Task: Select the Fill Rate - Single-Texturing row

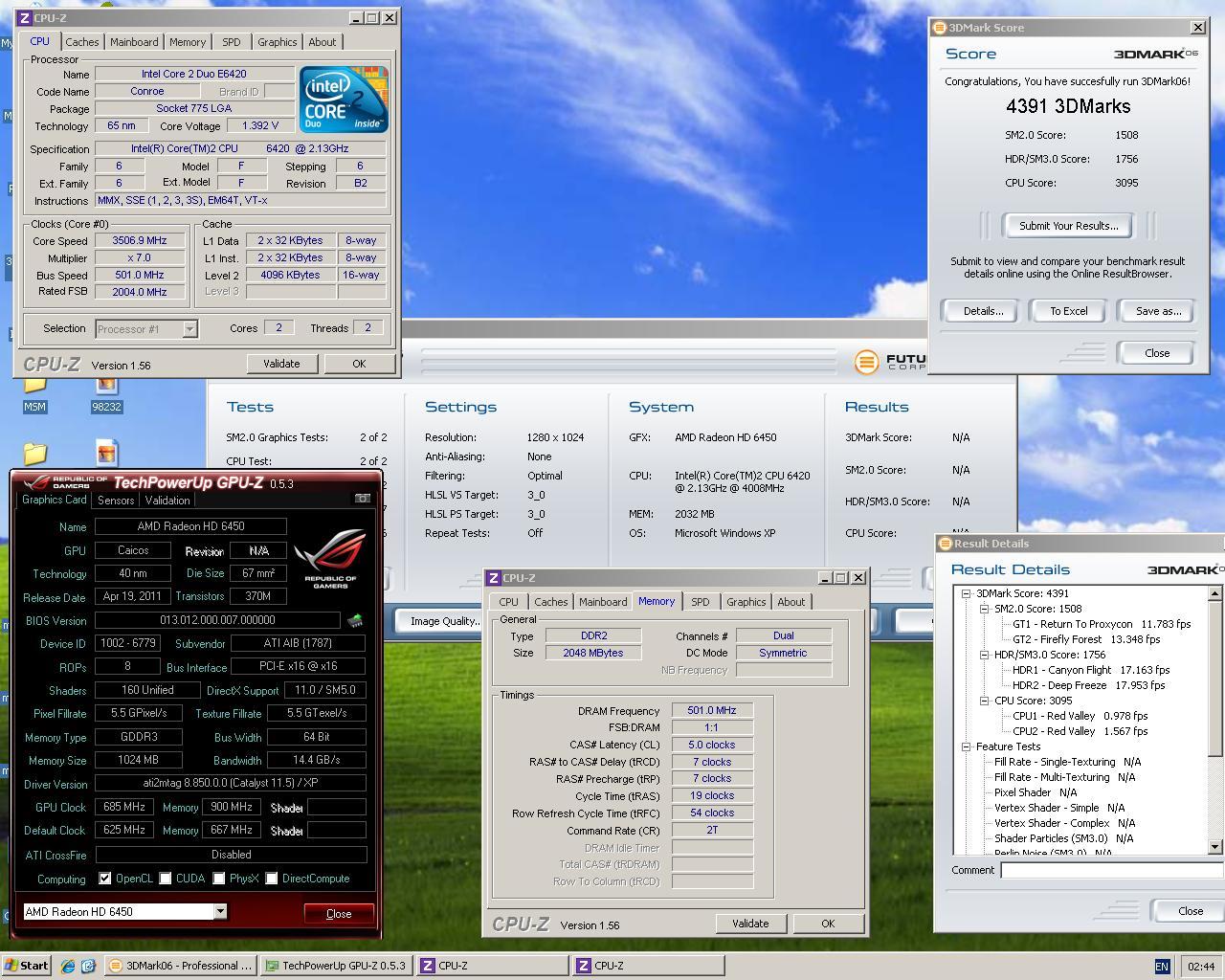Action: [1067, 762]
